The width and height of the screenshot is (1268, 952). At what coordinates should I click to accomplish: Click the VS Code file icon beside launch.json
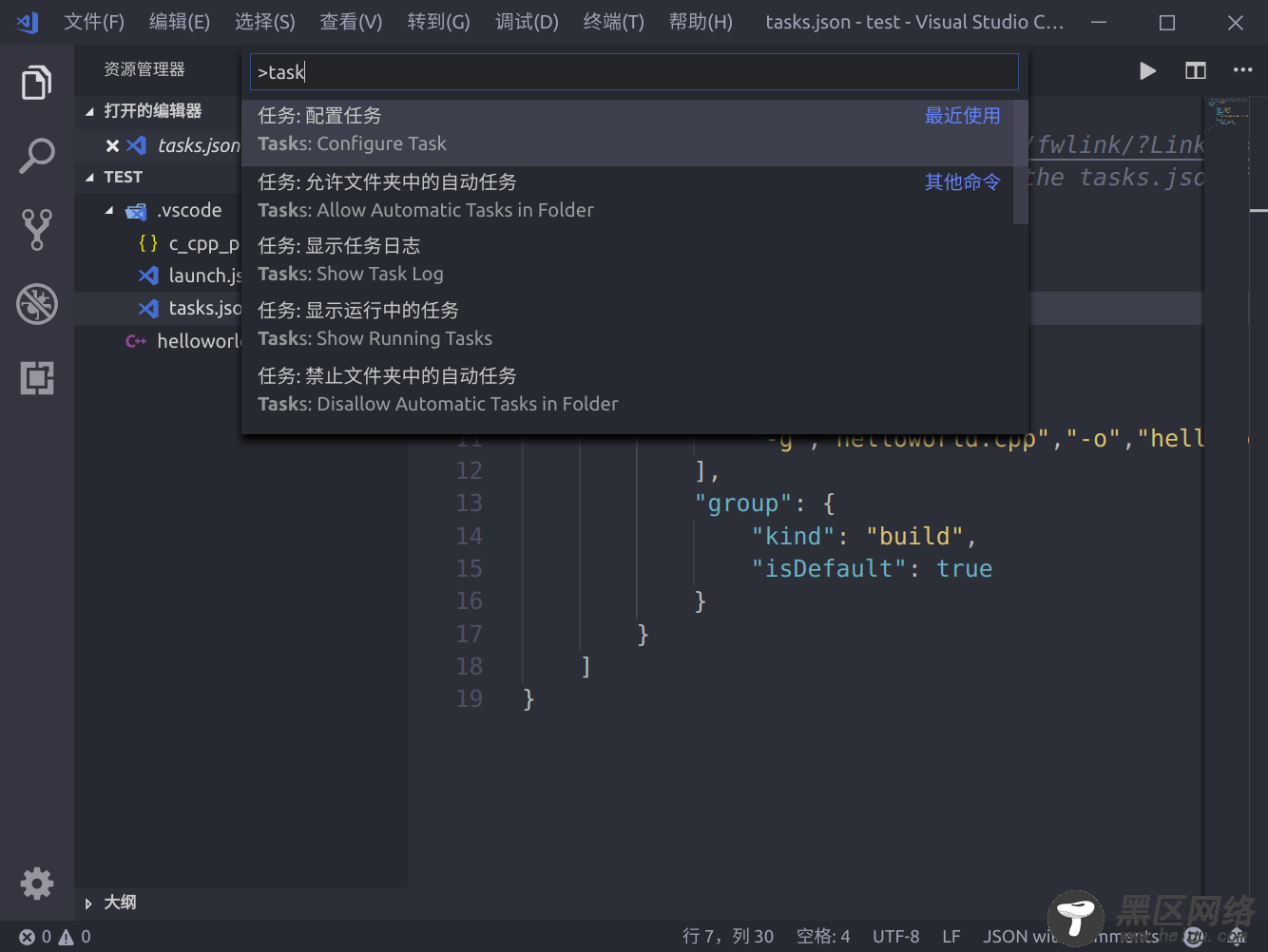tap(148, 276)
